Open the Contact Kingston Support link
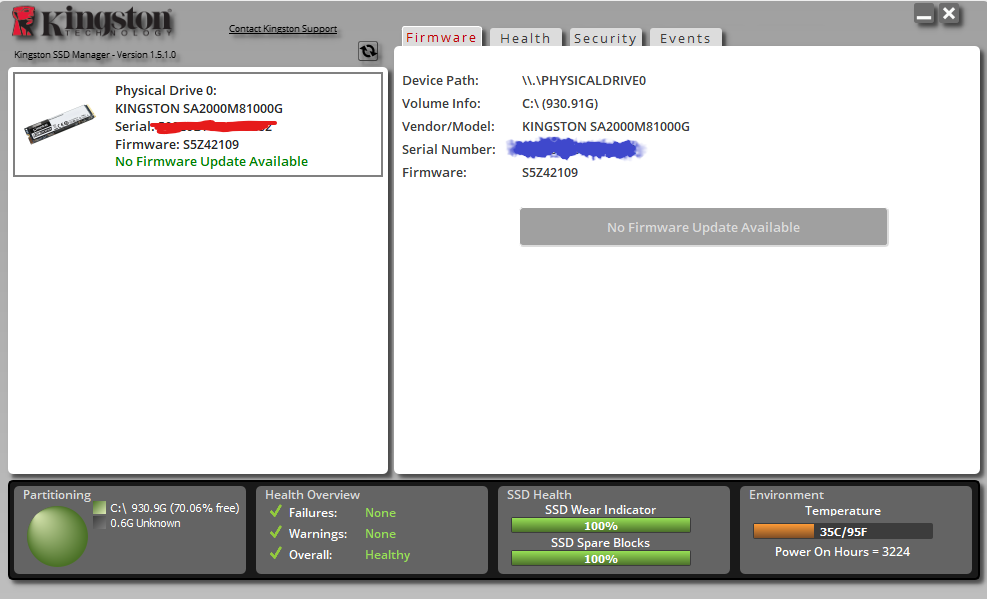 (x=283, y=29)
